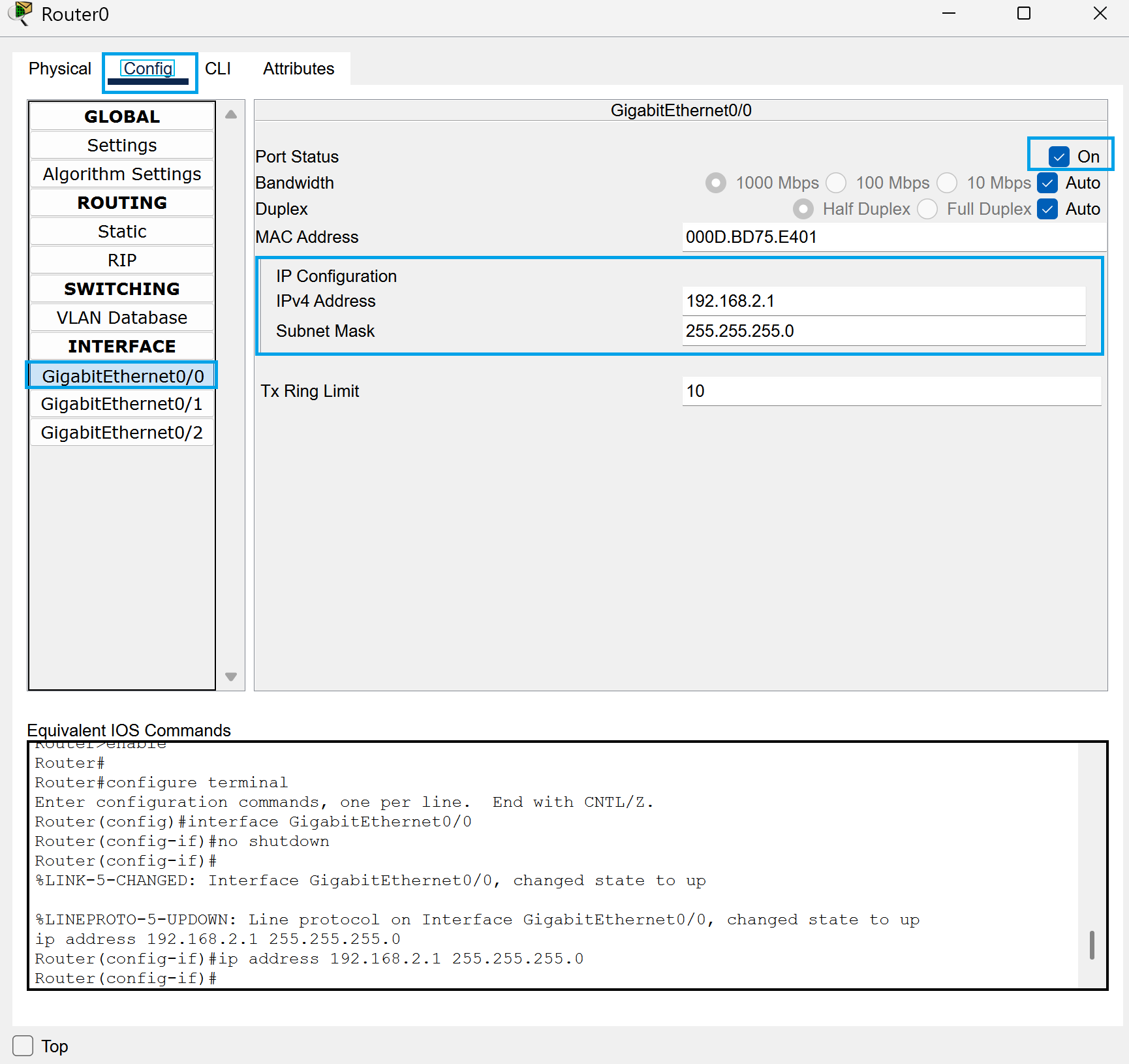Switch to the Config tab

pyautogui.click(x=149, y=69)
